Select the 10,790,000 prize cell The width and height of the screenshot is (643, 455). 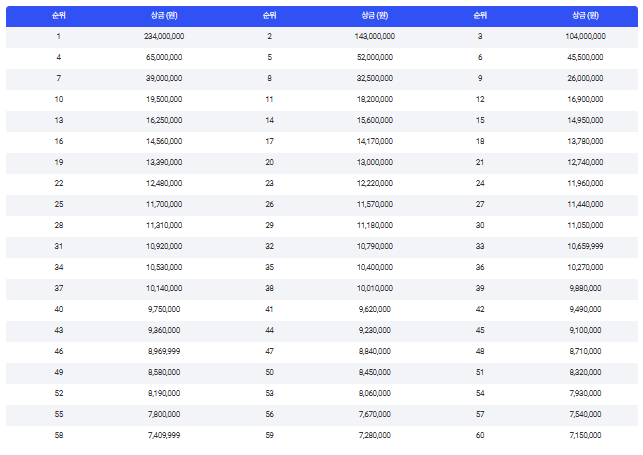click(375, 246)
